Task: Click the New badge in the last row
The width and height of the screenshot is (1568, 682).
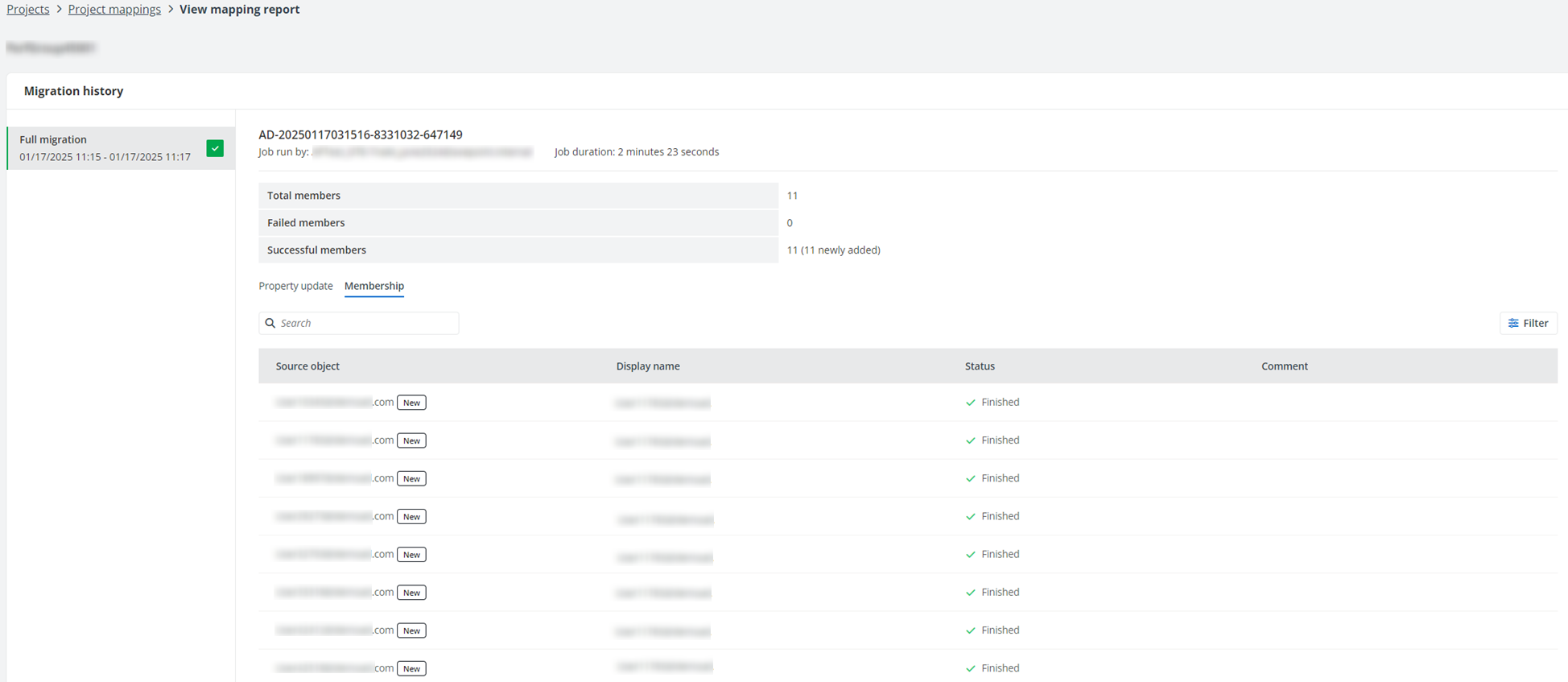Action: click(x=411, y=668)
